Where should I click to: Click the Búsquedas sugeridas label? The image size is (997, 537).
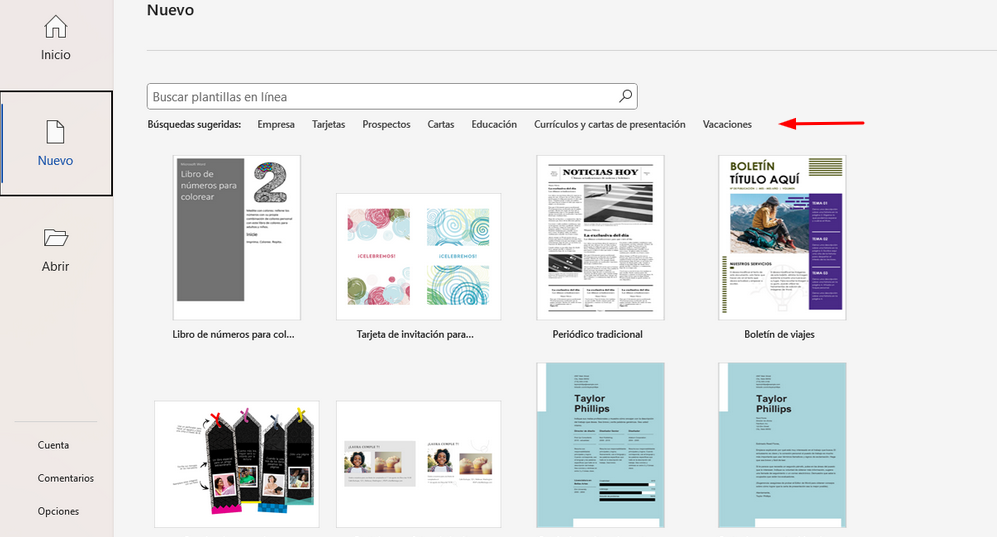[195, 125]
